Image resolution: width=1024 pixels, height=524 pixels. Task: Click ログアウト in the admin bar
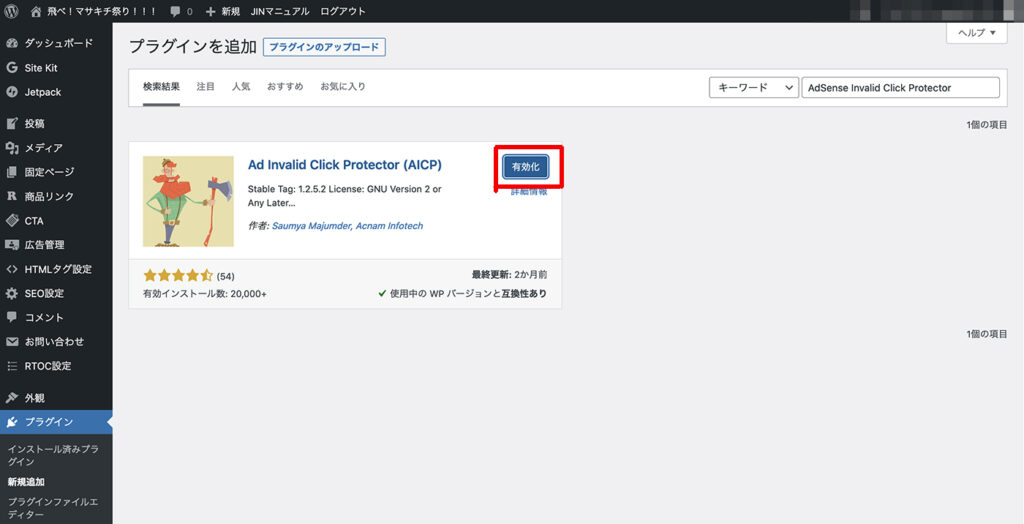coord(343,12)
